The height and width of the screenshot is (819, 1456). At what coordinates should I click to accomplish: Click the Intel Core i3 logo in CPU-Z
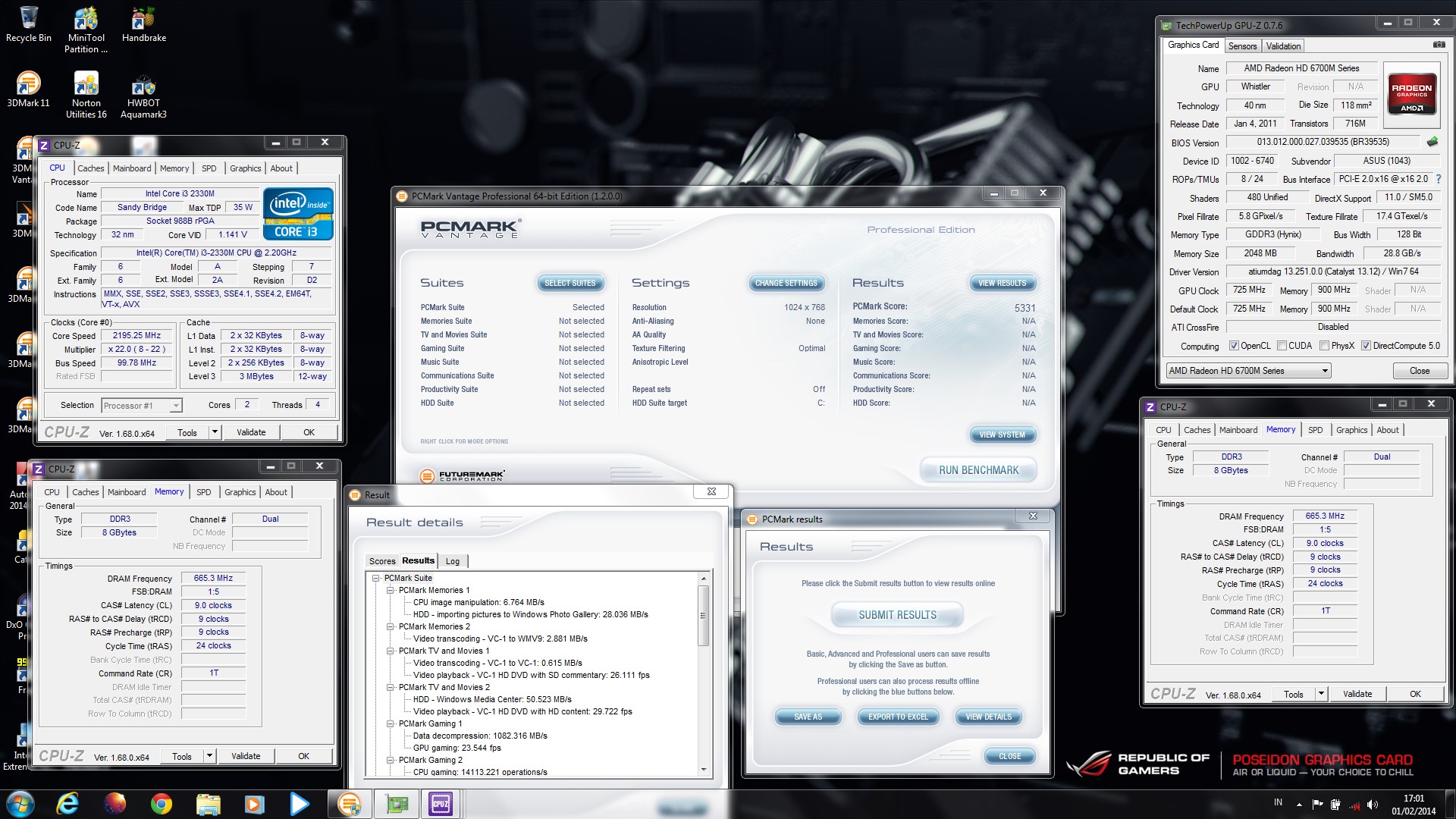coord(298,214)
